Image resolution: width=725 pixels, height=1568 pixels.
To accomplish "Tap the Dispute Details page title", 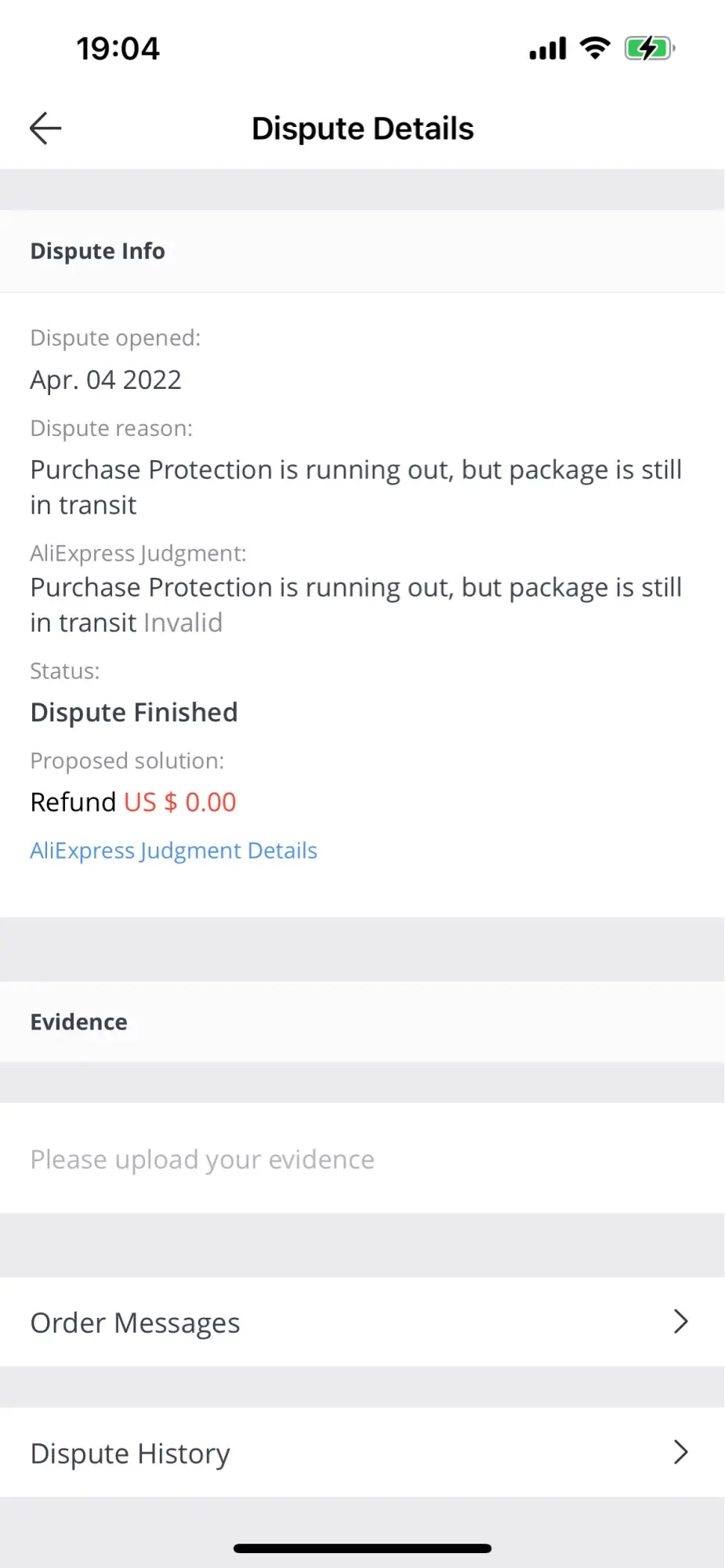I will pyautogui.click(x=362, y=129).
